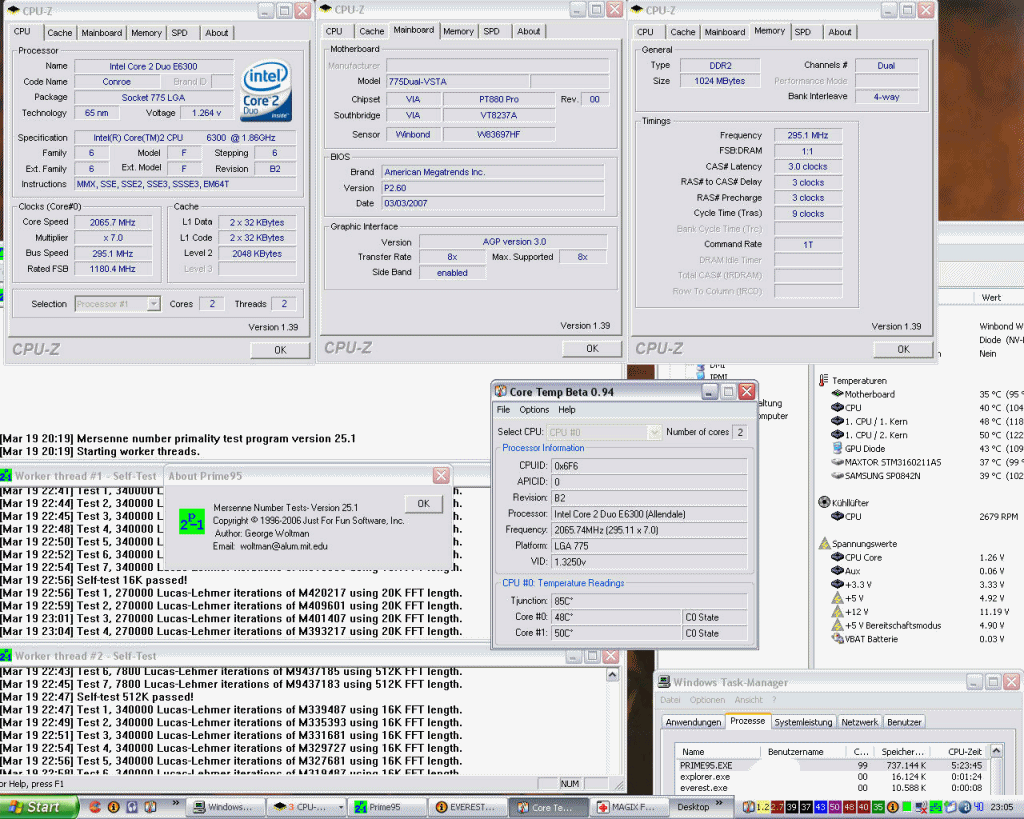The height and width of the screenshot is (819, 1024).
Task: Click the Prime95 taskbar button
Action: (x=385, y=807)
